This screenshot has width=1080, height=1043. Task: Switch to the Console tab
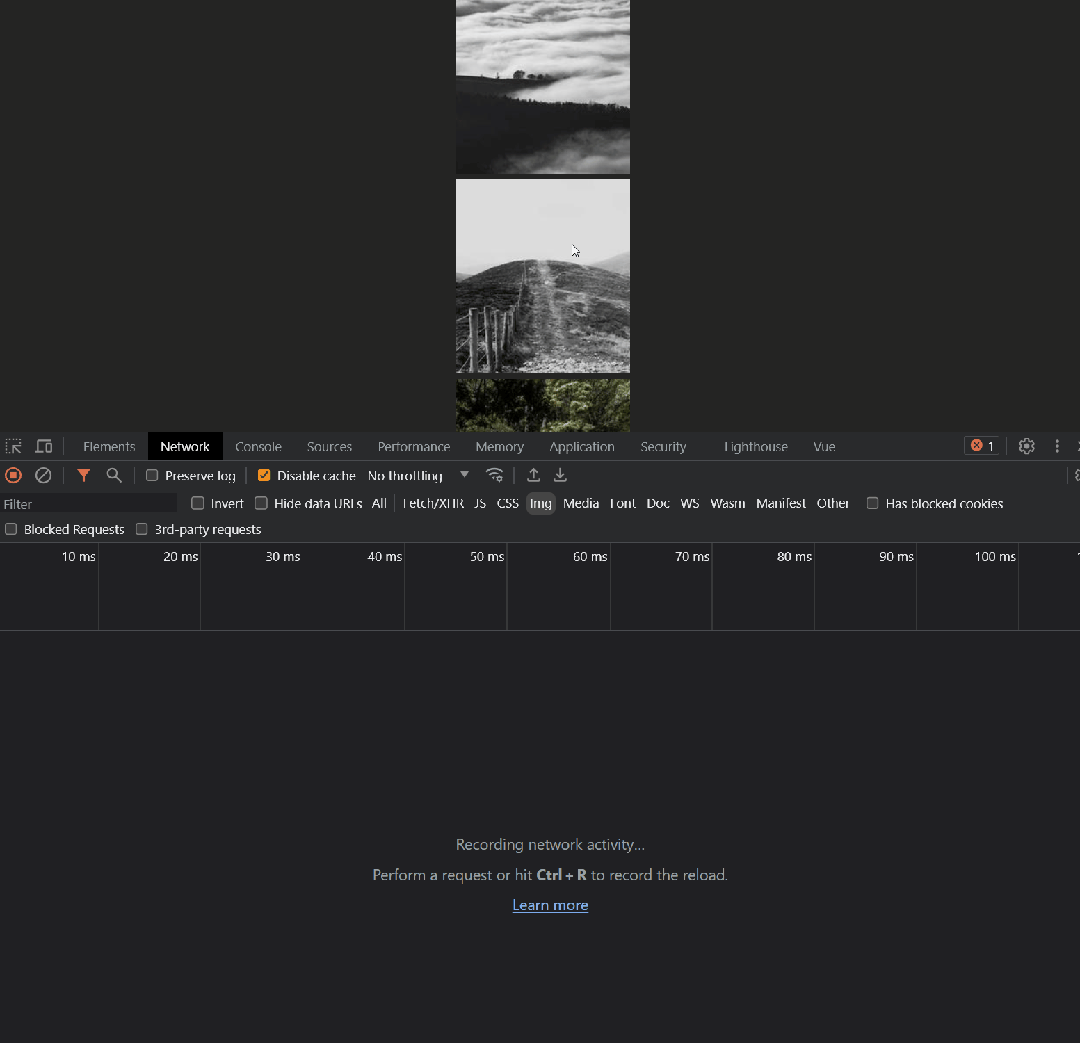(258, 446)
